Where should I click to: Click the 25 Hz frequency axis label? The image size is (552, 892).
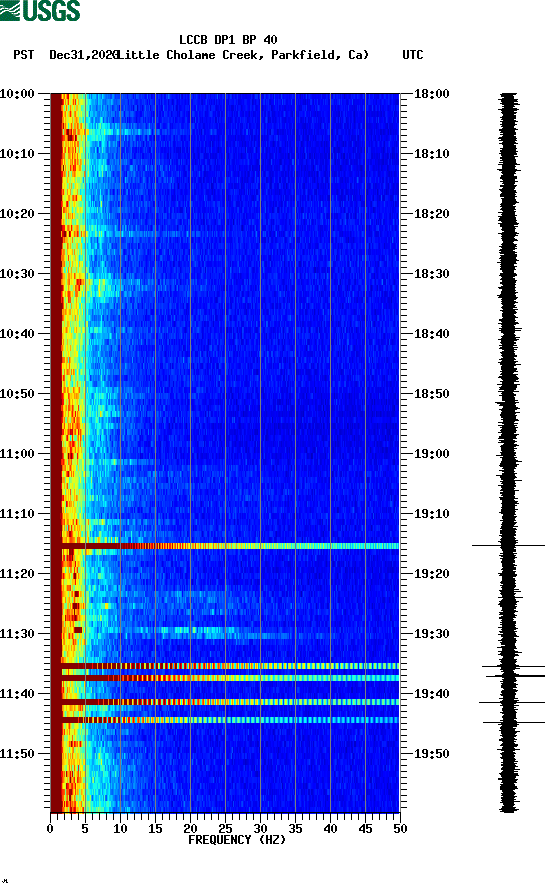point(225,829)
